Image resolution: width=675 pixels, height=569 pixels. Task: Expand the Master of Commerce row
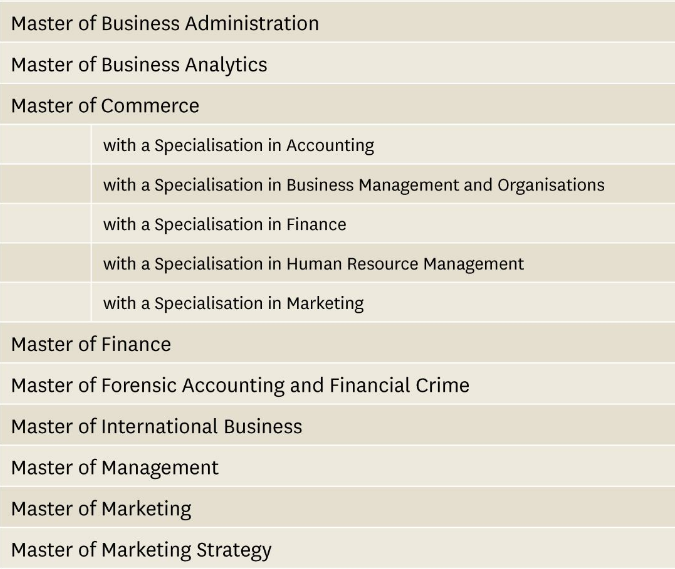105,106
